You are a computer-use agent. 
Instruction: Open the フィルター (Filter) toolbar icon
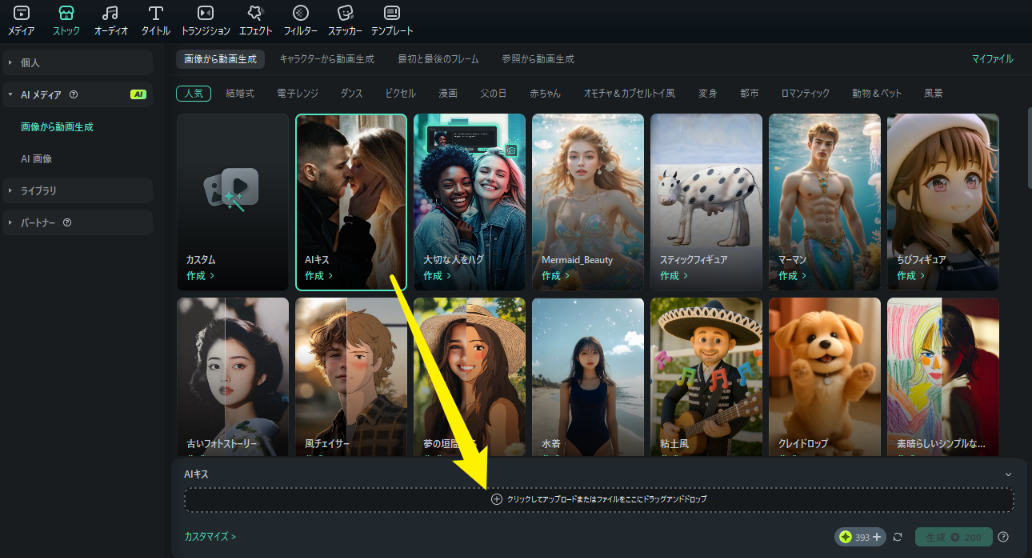[300, 20]
